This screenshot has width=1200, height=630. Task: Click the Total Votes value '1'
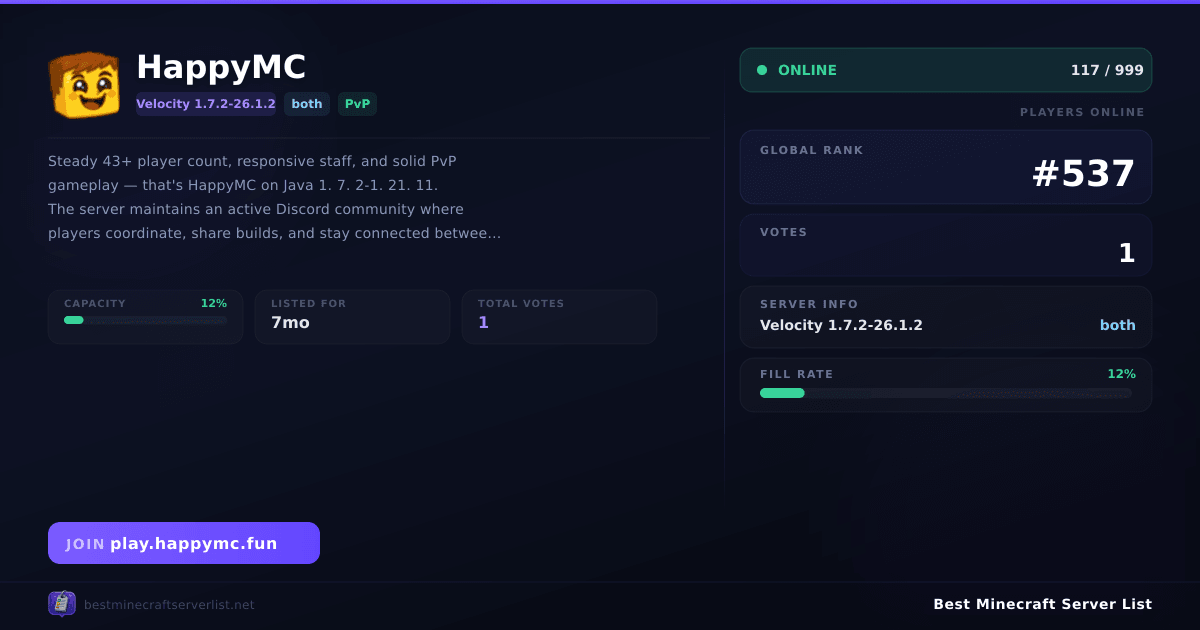483,322
